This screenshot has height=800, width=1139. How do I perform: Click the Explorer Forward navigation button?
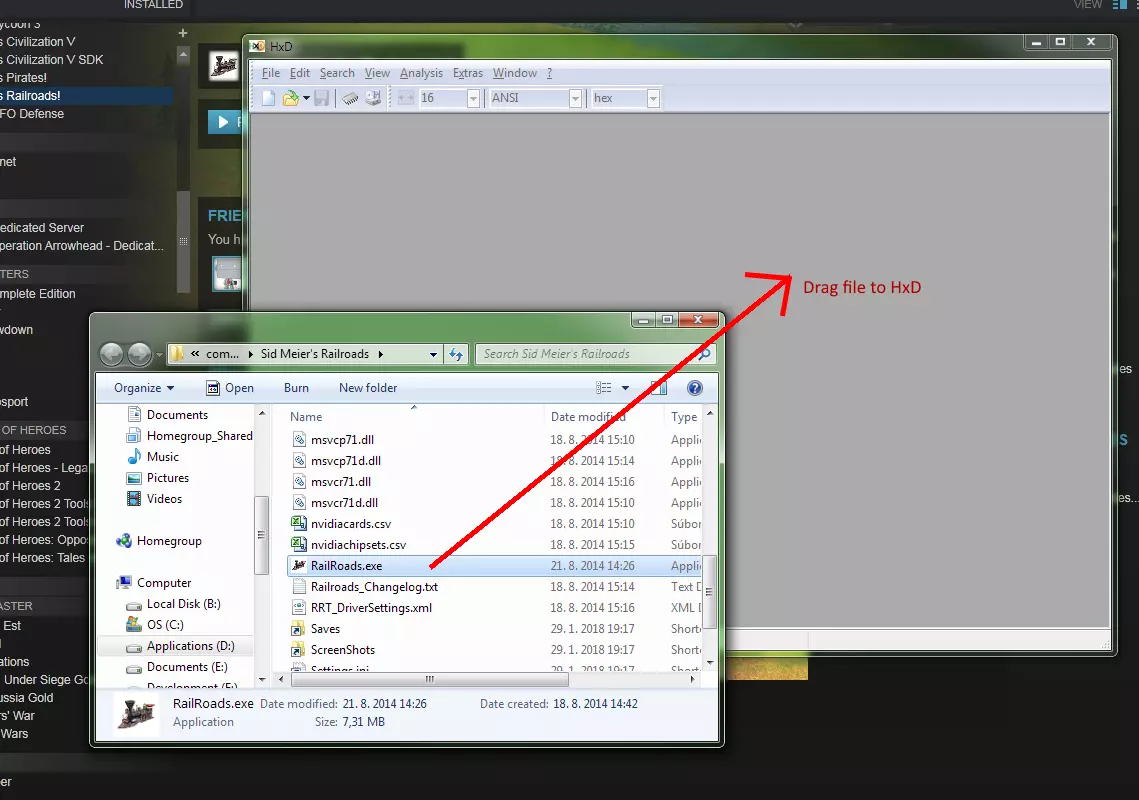tap(139, 355)
